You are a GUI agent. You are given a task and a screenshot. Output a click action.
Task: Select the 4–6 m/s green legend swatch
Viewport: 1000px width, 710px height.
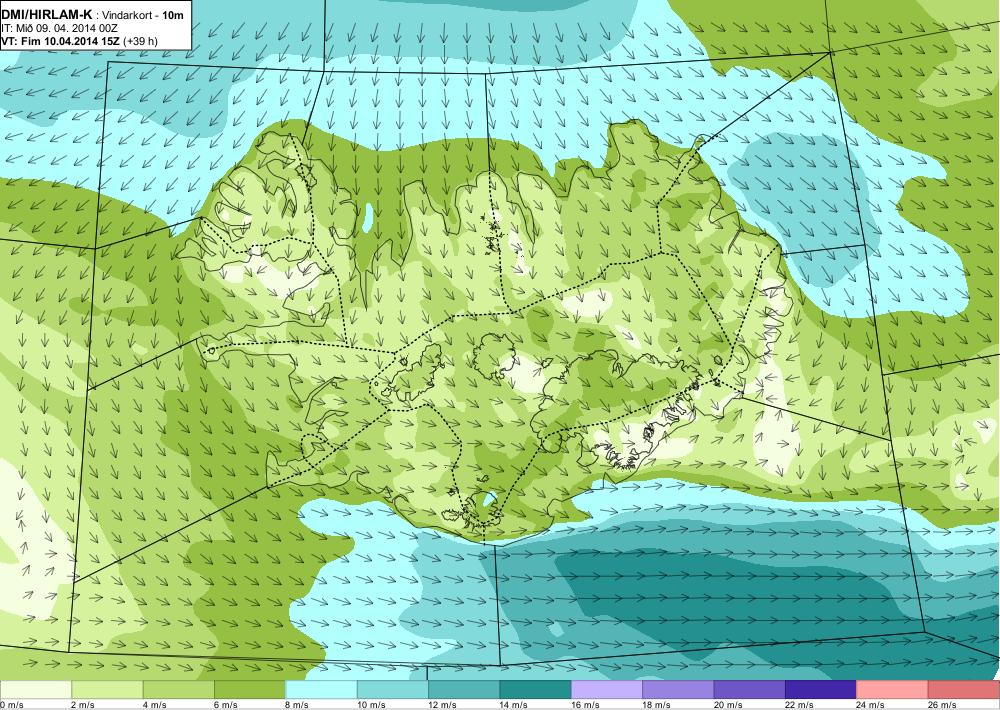pyautogui.click(x=179, y=689)
